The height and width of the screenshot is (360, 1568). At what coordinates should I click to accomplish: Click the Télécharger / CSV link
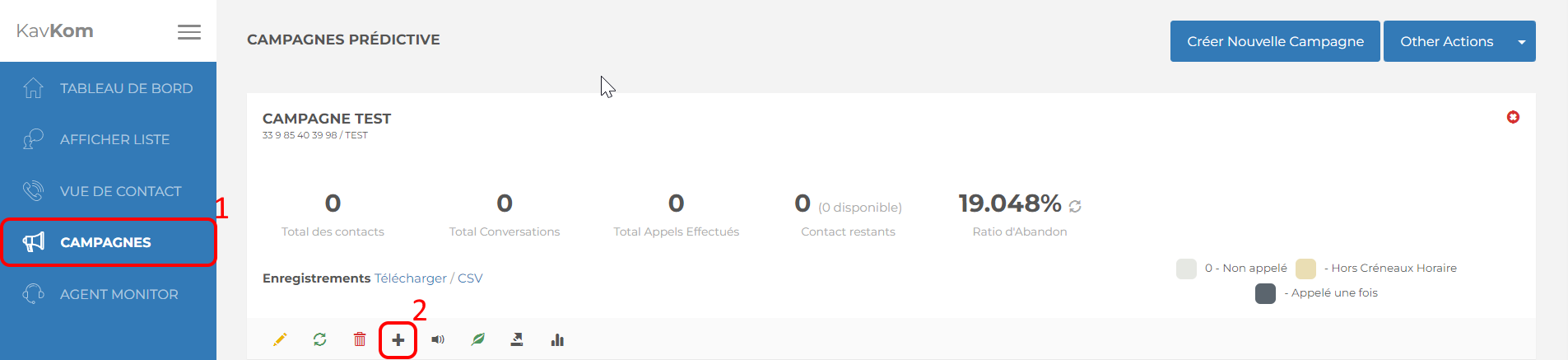[428, 278]
